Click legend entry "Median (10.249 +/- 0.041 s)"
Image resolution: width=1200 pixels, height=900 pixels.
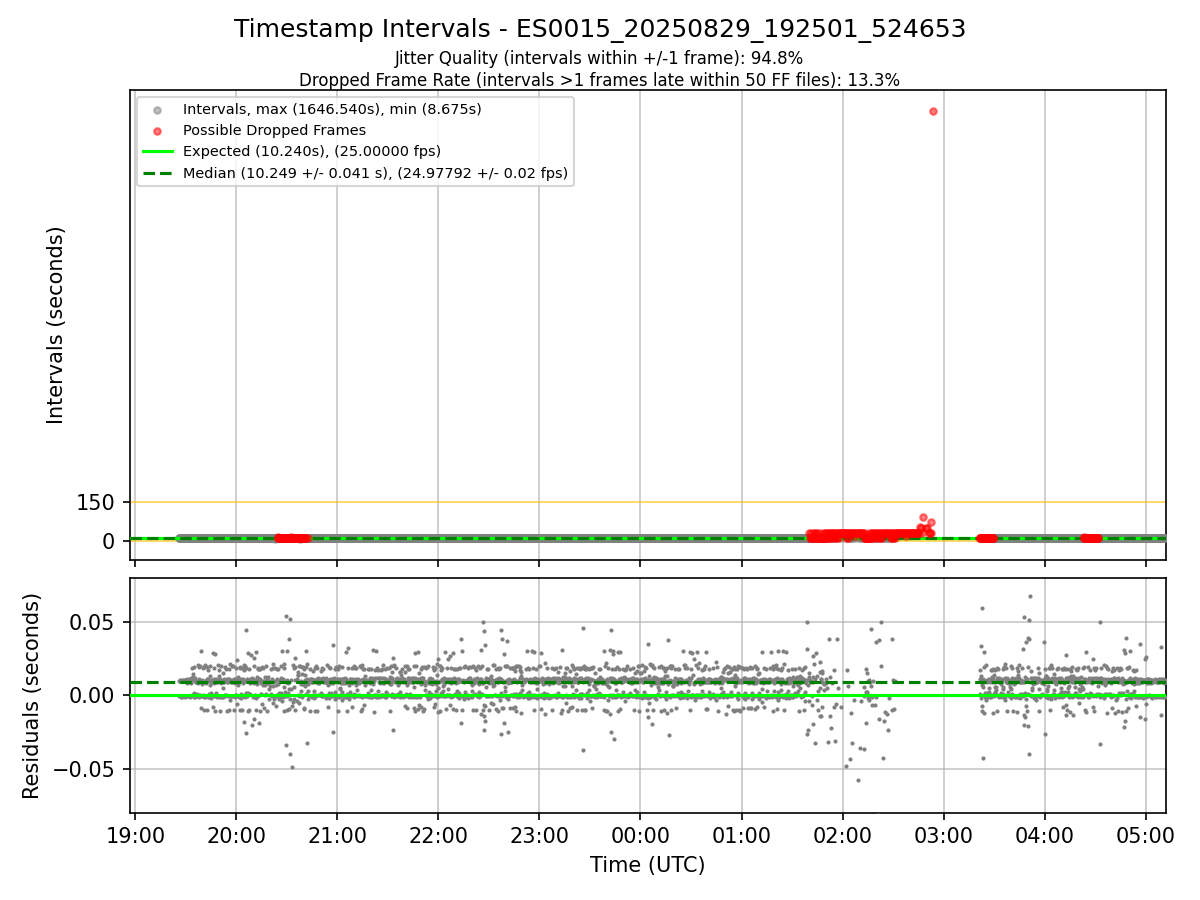coord(375,173)
